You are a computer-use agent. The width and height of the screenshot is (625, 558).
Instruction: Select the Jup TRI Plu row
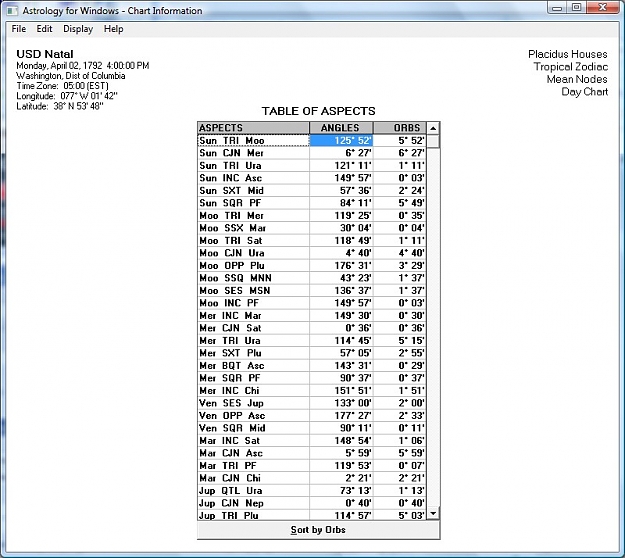click(x=312, y=515)
